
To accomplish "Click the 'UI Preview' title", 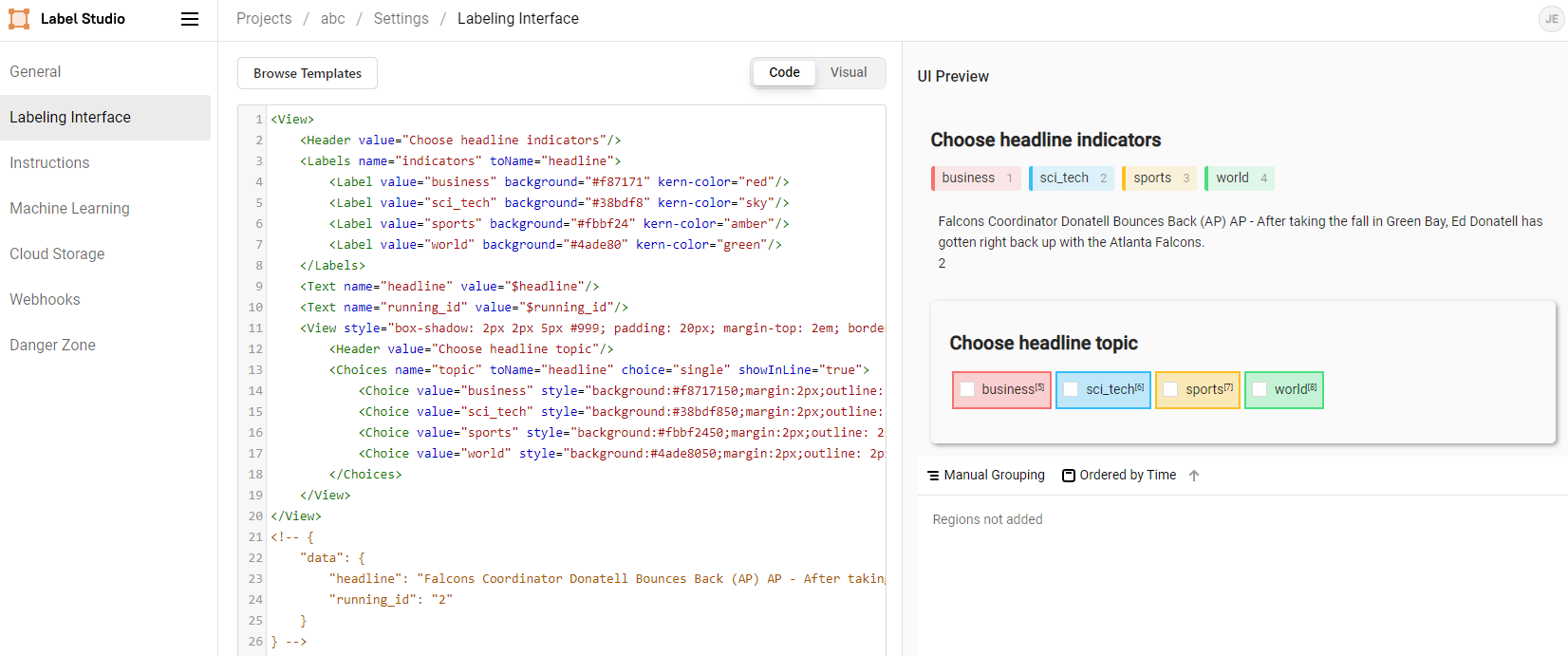I will coord(953,77).
